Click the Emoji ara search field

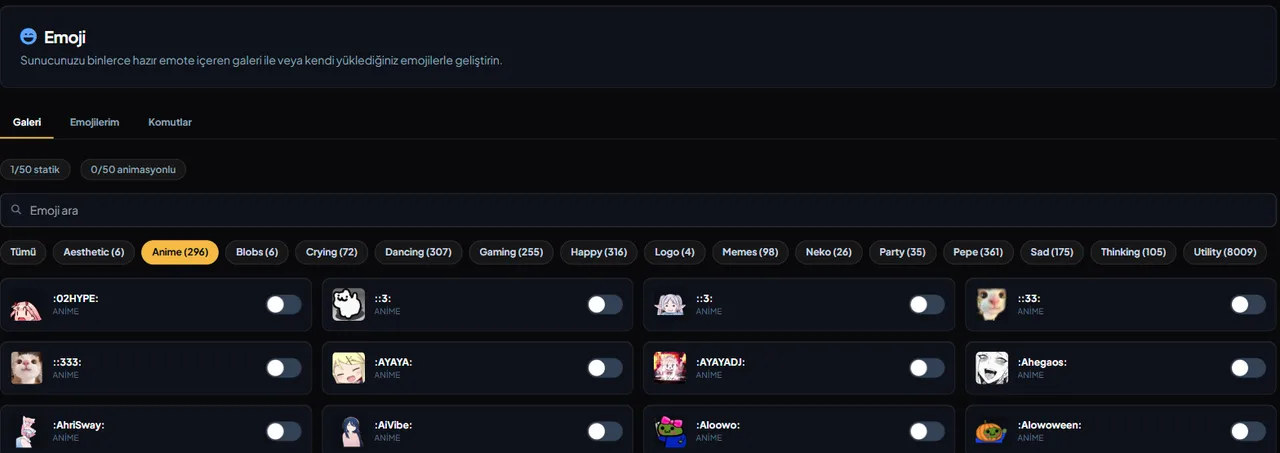[x=639, y=210]
